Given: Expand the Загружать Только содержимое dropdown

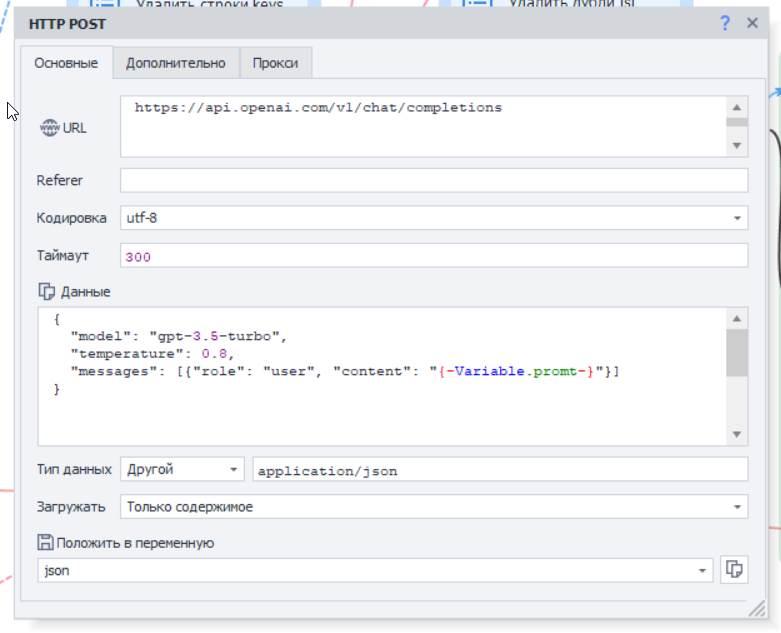Looking at the screenshot, I should 434,507.
